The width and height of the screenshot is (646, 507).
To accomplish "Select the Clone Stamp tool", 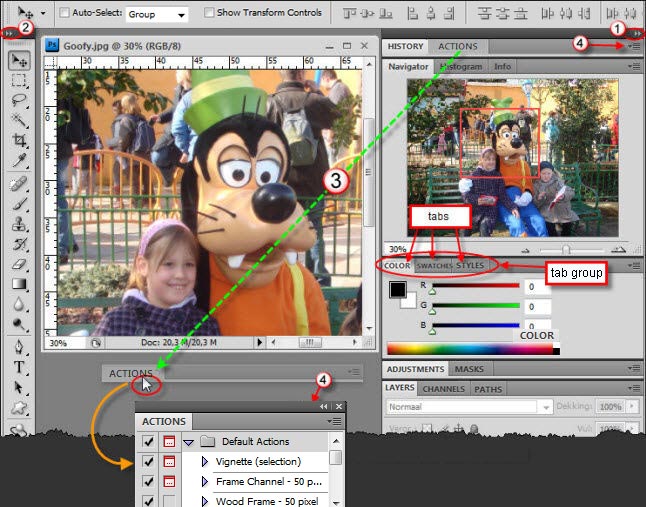I will coord(19,224).
